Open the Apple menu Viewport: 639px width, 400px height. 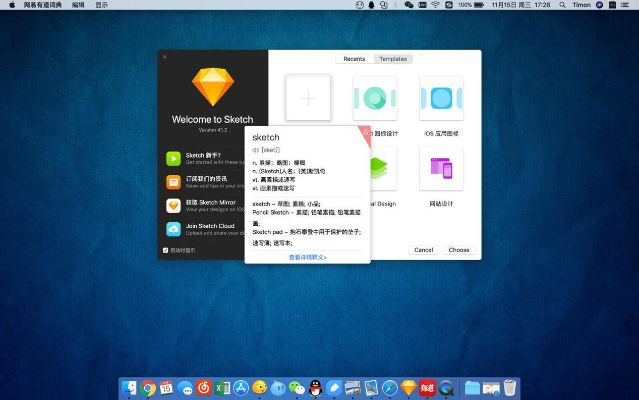click(12, 5)
